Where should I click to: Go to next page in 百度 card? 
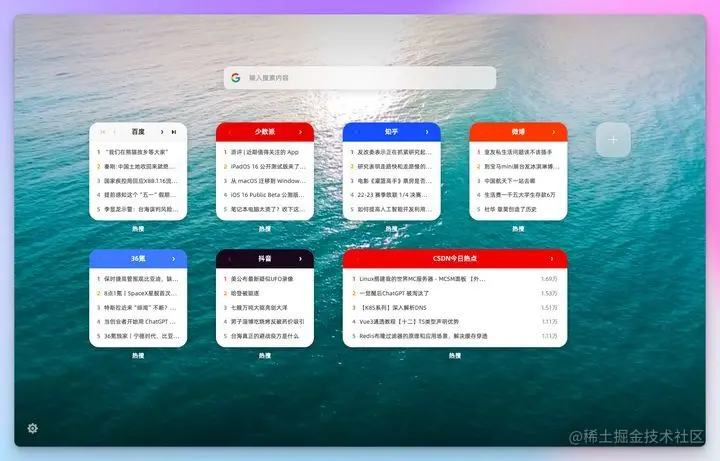[162, 132]
